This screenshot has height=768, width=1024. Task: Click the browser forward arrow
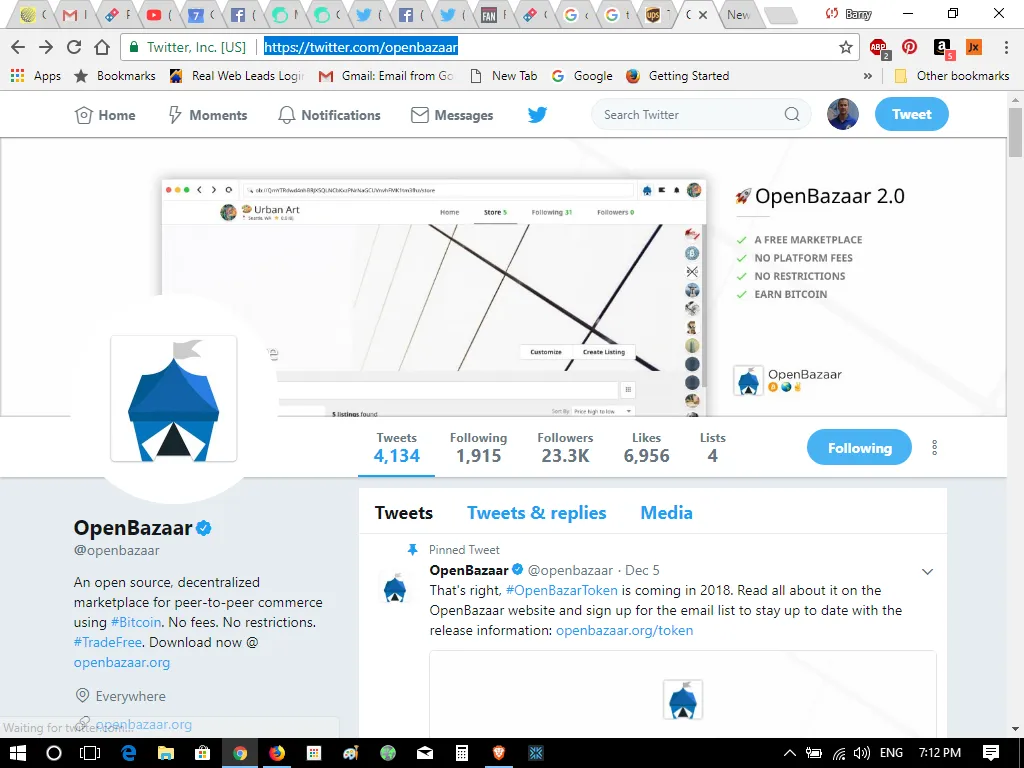46,47
